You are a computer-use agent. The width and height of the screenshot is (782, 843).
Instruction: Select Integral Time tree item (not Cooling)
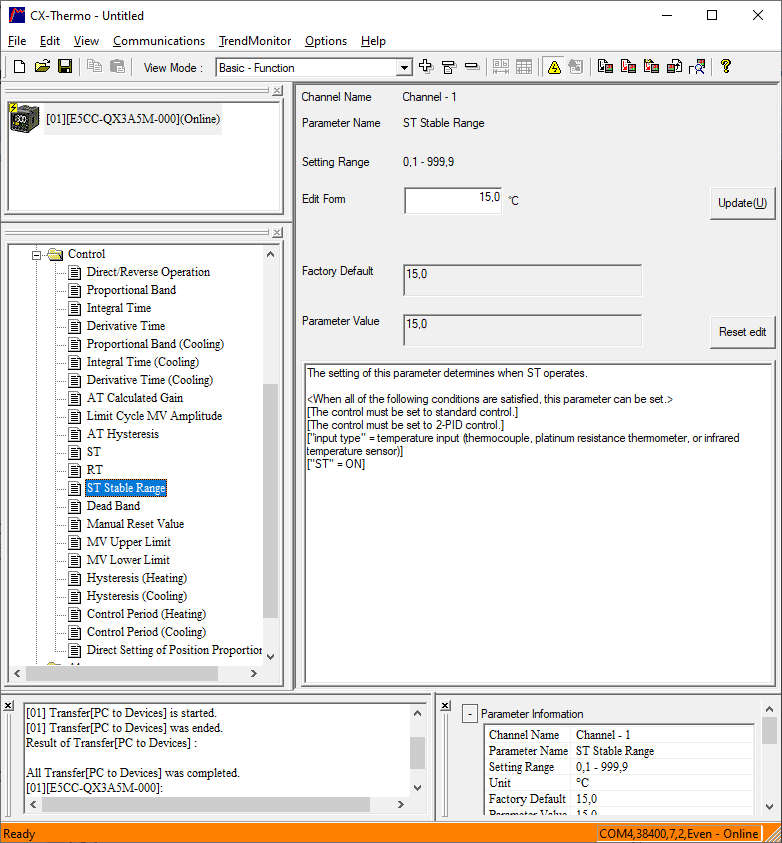(x=119, y=308)
